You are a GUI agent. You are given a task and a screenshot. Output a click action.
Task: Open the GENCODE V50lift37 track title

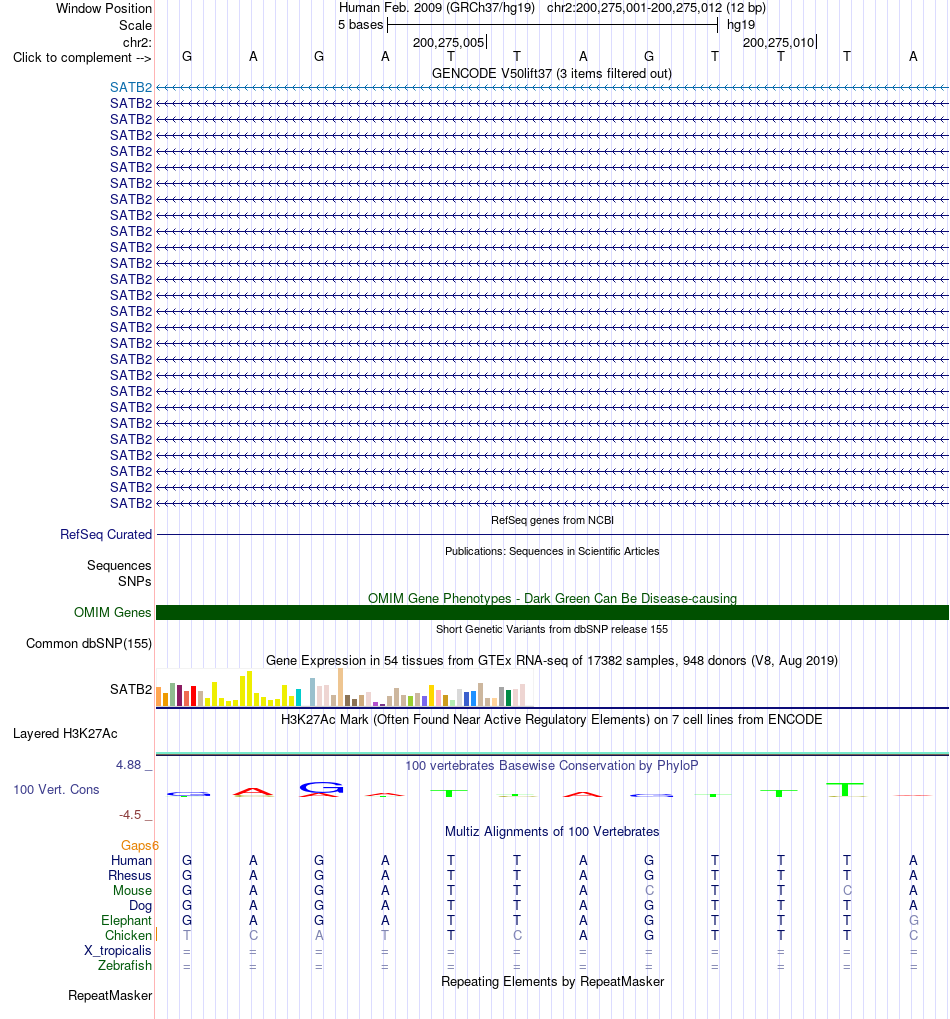[552, 73]
